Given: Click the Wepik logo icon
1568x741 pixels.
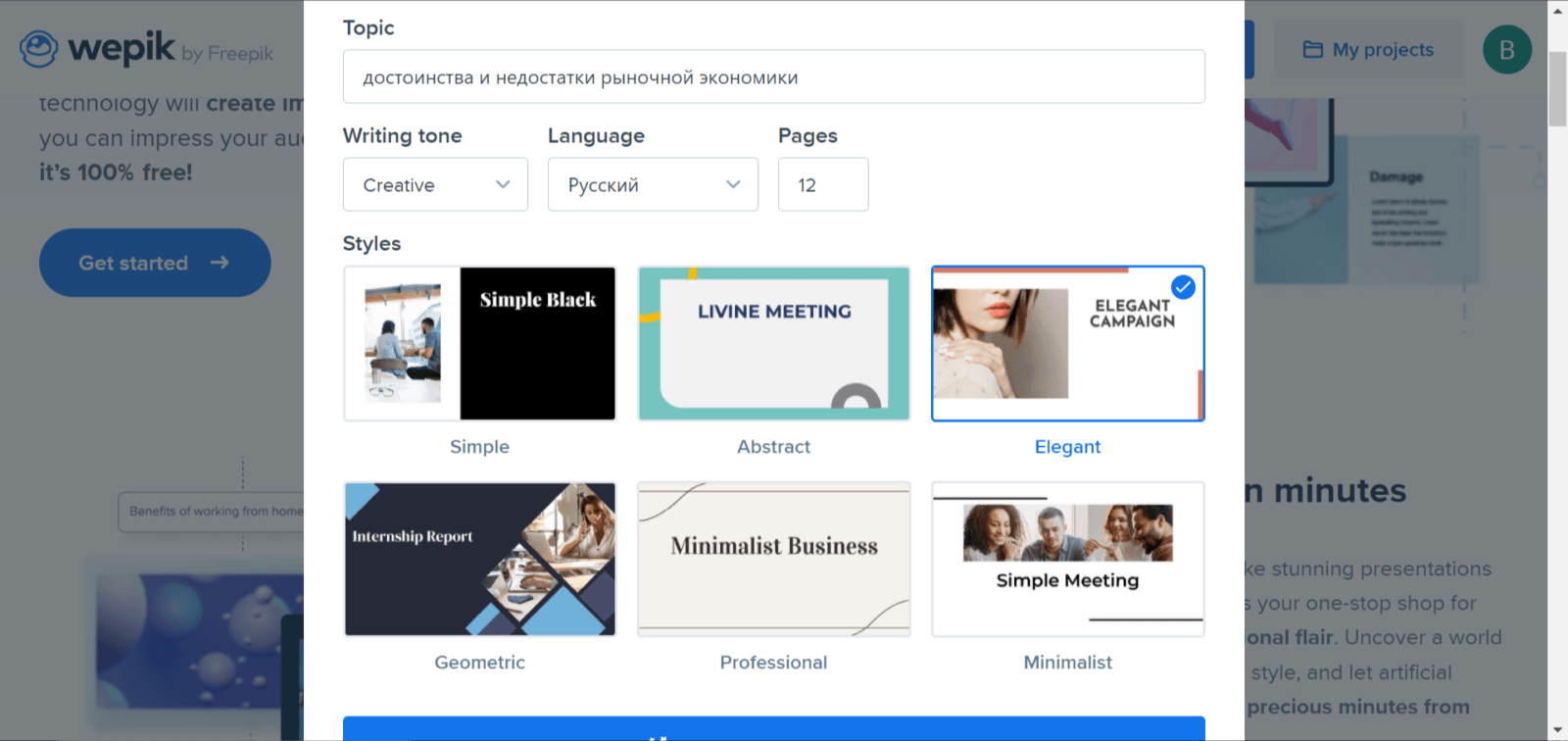Looking at the screenshot, I should 39,49.
